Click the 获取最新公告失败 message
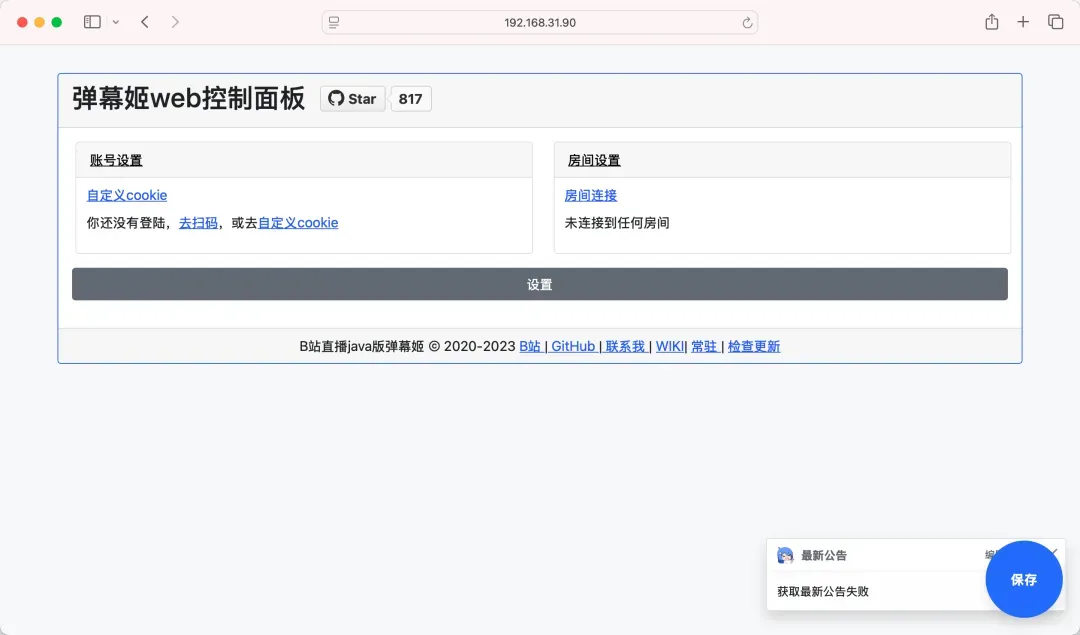This screenshot has width=1080, height=635. pos(823,592)
